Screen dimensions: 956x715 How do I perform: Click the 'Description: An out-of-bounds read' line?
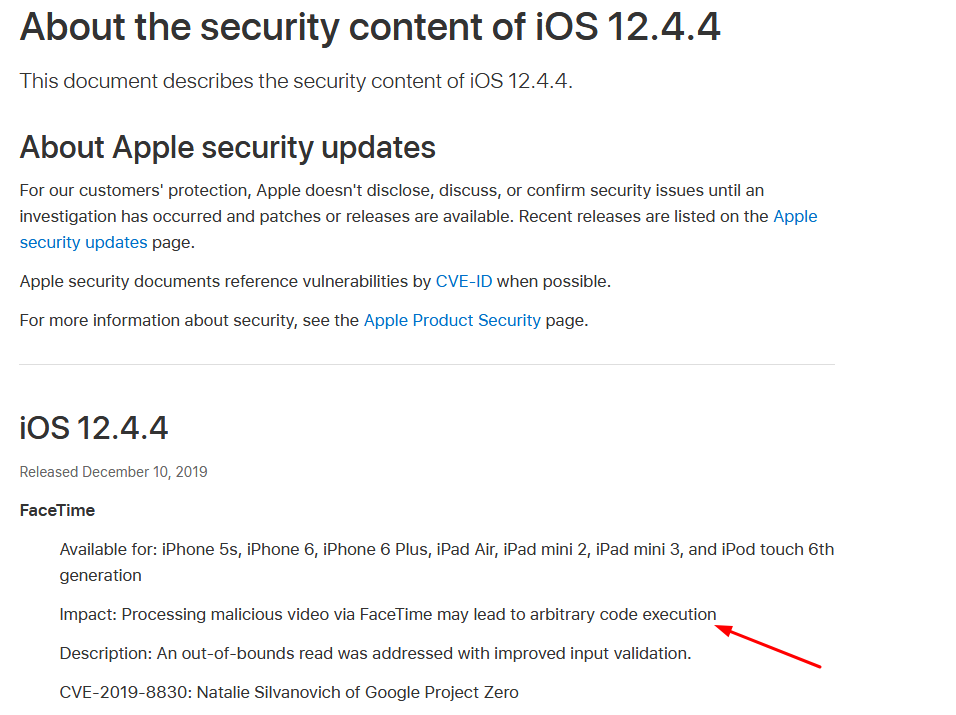[376, 653]
